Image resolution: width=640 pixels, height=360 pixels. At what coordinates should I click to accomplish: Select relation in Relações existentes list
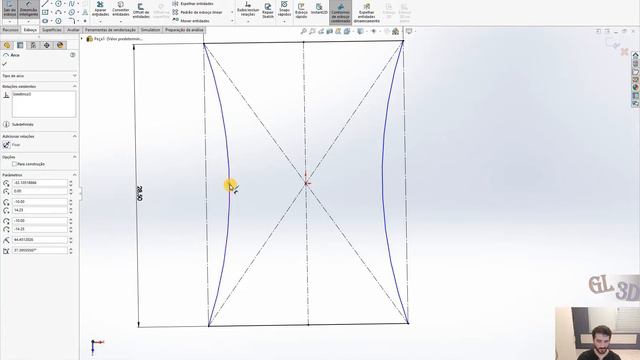[22, 94]
